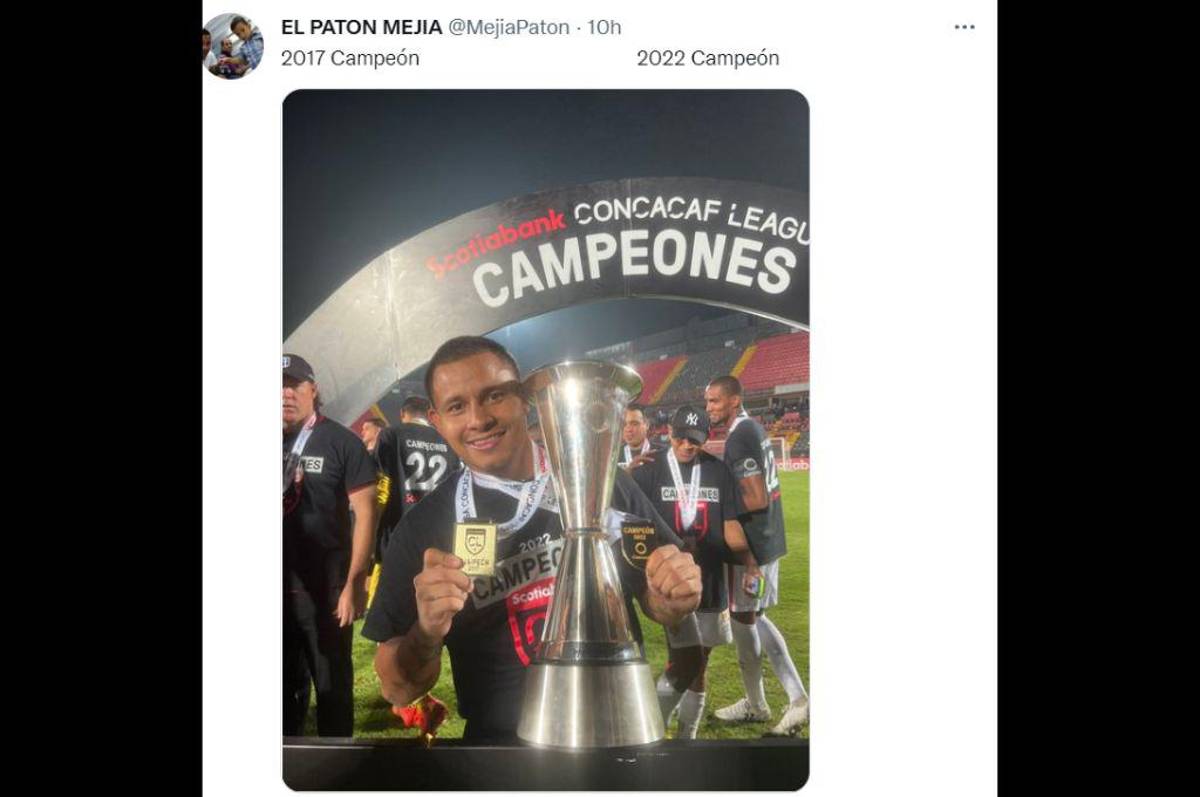Viewport: 1200px width, 797px height.
Task: Open the tweet options menu via three dots
Action: [x=964, y=26]
